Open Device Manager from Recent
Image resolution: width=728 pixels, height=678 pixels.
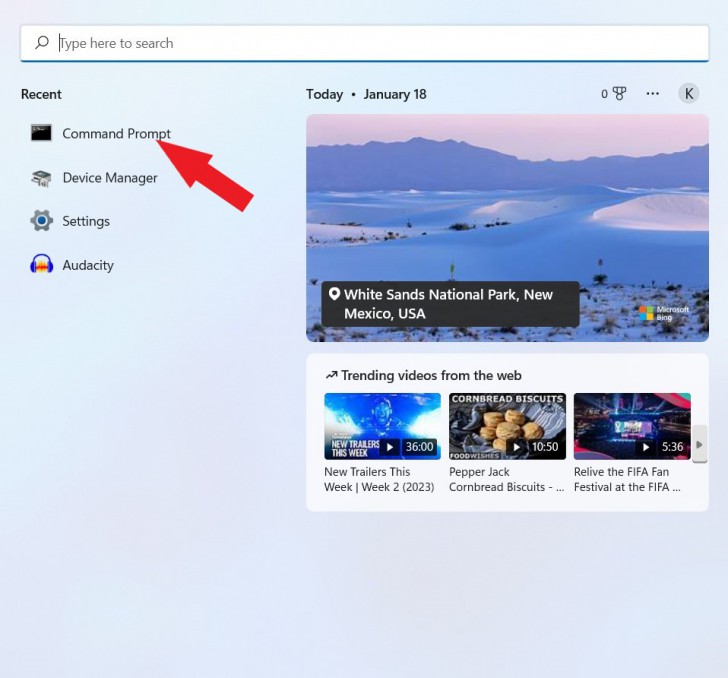(x=110, y=178)
